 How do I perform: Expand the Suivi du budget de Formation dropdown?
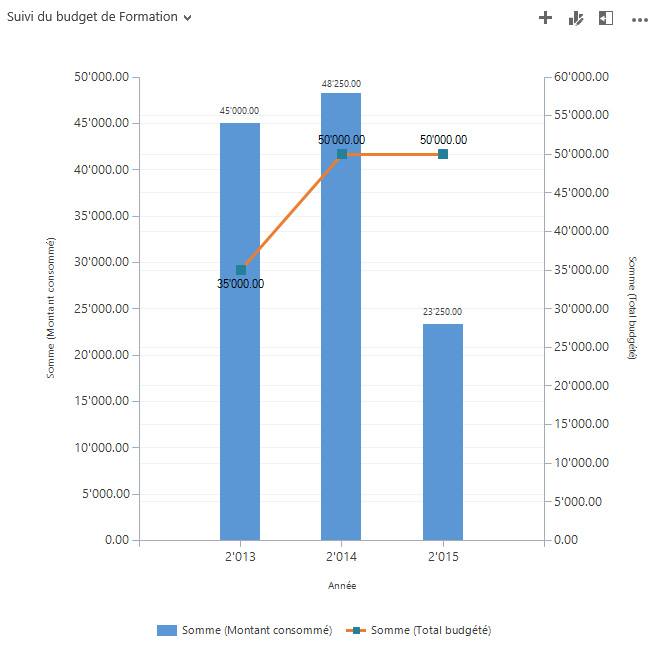click(187, 18)
